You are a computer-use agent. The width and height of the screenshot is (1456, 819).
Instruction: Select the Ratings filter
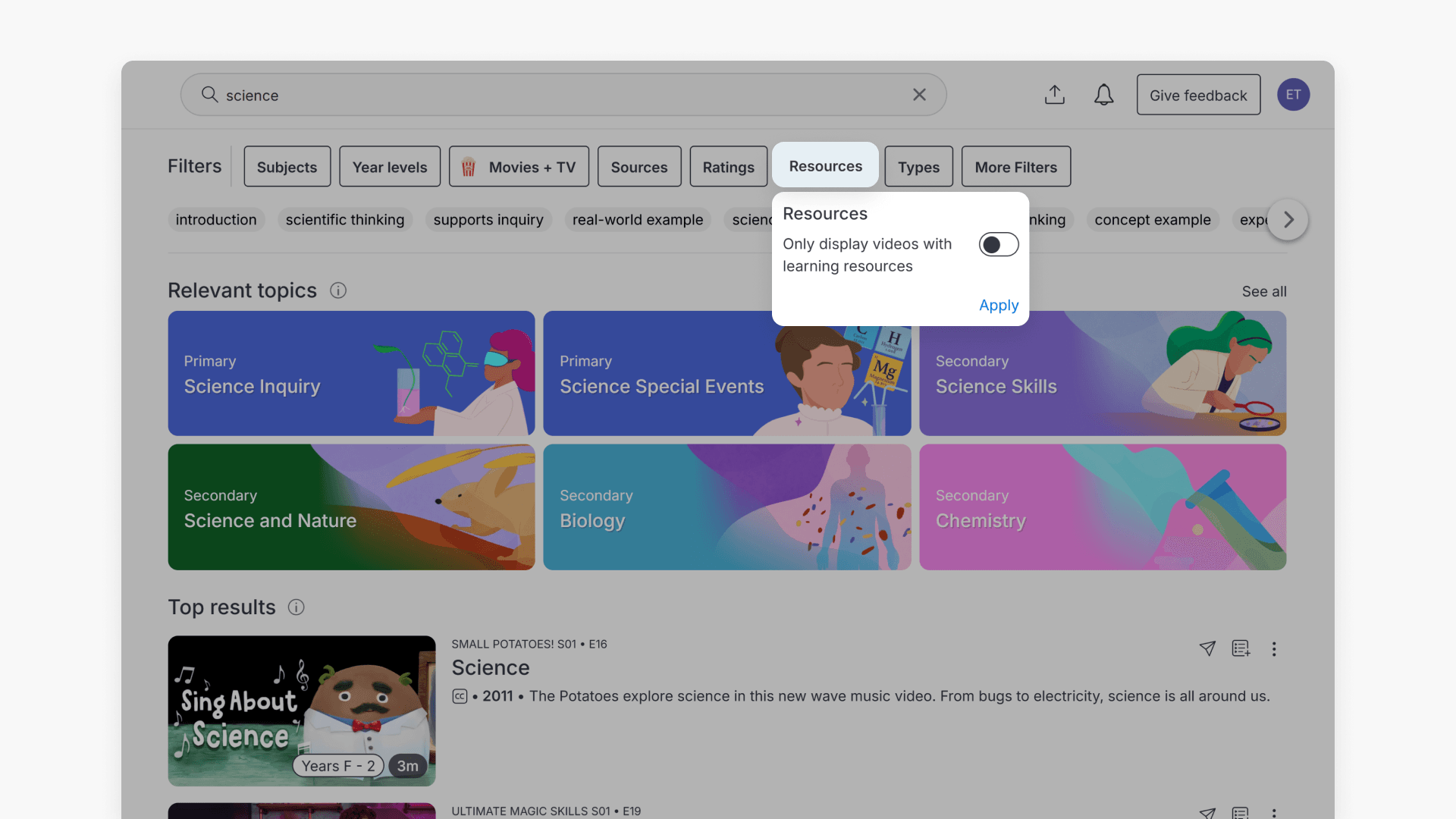pyautogui.click(x=728, y=166)
